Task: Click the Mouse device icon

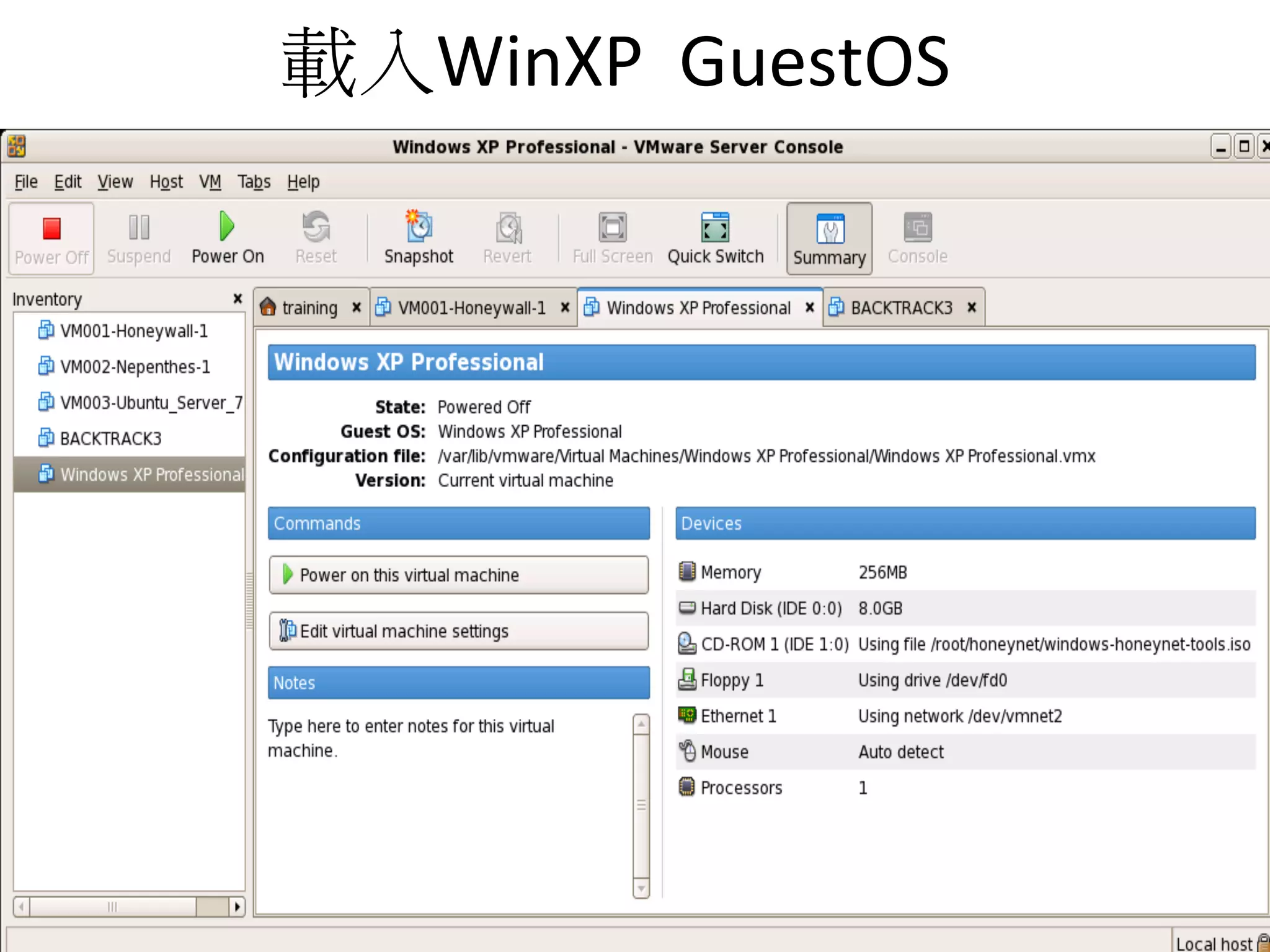Action: (686, 751)
